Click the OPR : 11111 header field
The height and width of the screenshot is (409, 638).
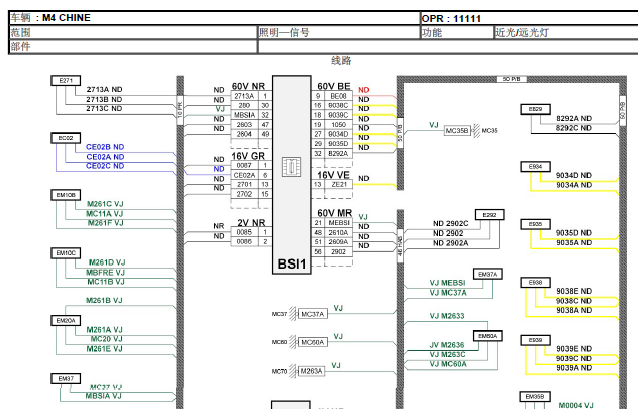pyautogui.click(x=451, y=19)
